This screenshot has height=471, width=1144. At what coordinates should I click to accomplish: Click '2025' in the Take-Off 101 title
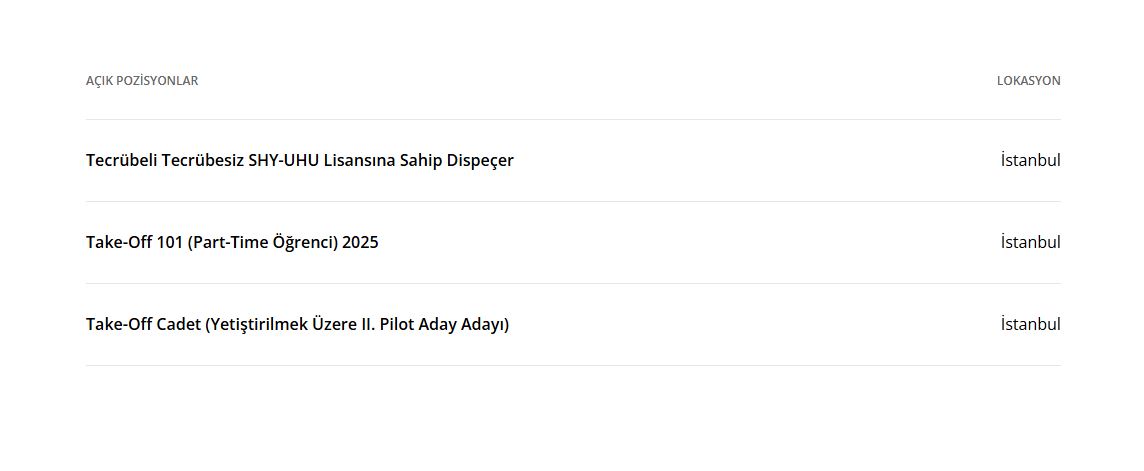tap(360, 242)
